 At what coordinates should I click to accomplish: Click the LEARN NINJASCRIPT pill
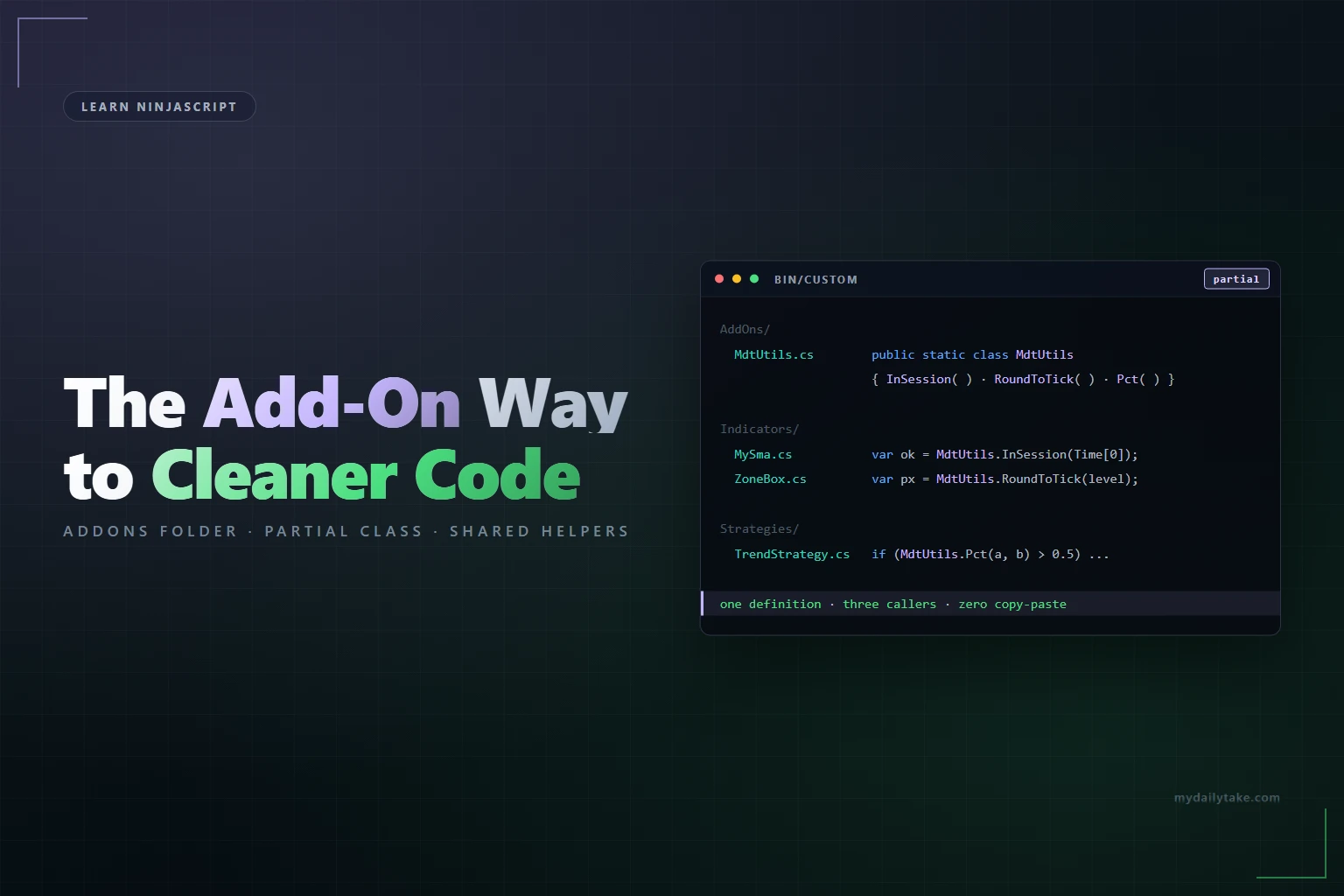click(x=159, y=107)
